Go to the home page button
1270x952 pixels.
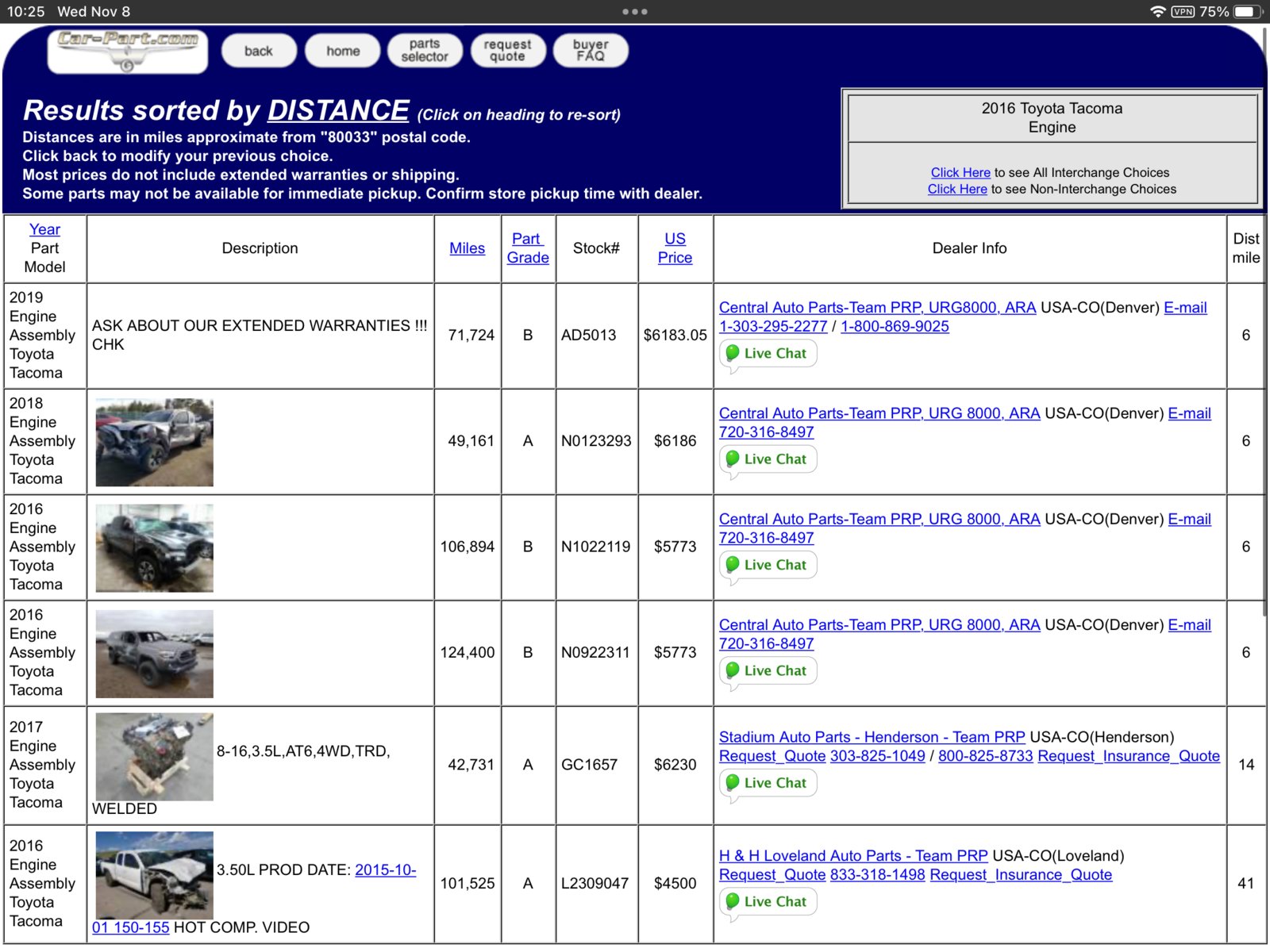point(343,51)
